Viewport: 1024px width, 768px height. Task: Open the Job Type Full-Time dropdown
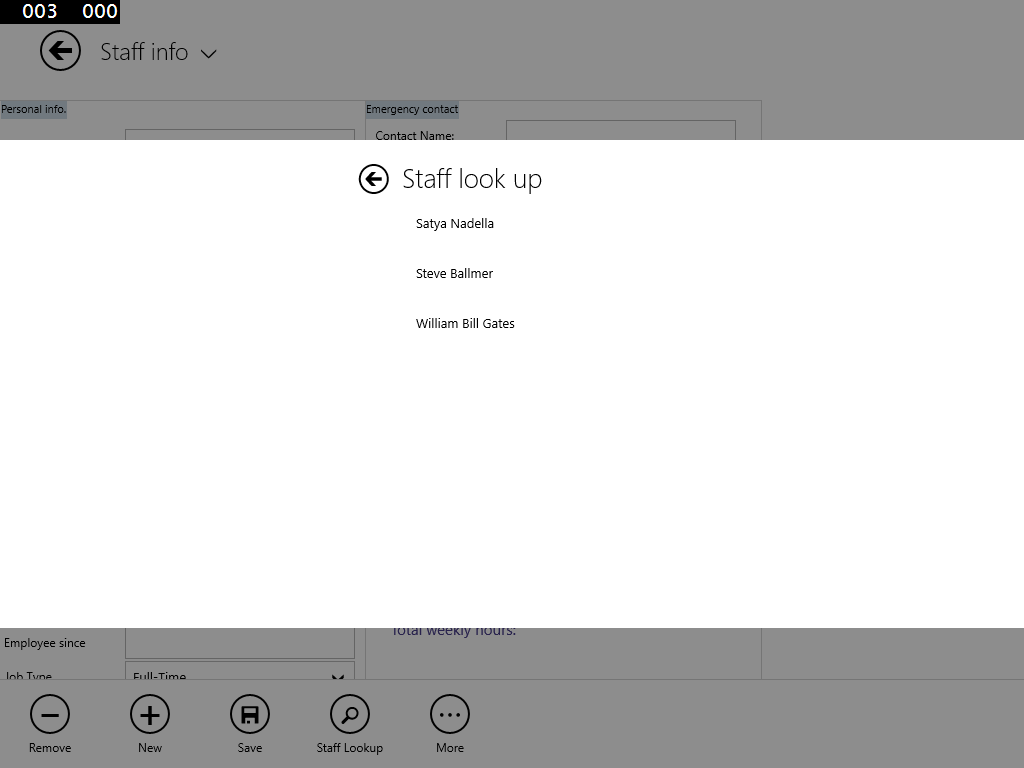click(x=240, y=671)
